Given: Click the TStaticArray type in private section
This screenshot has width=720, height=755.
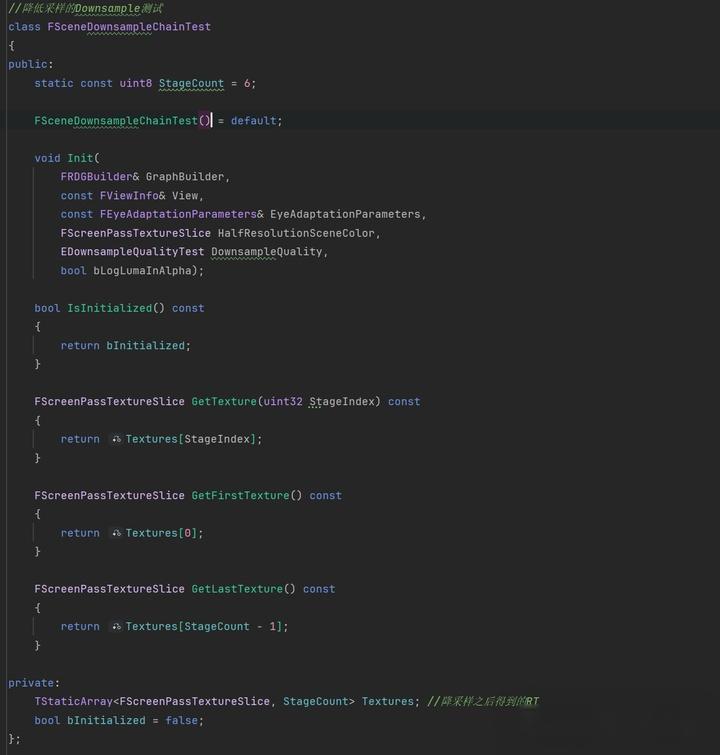Looking at the screenshot, I should click(x=73, y=702).
